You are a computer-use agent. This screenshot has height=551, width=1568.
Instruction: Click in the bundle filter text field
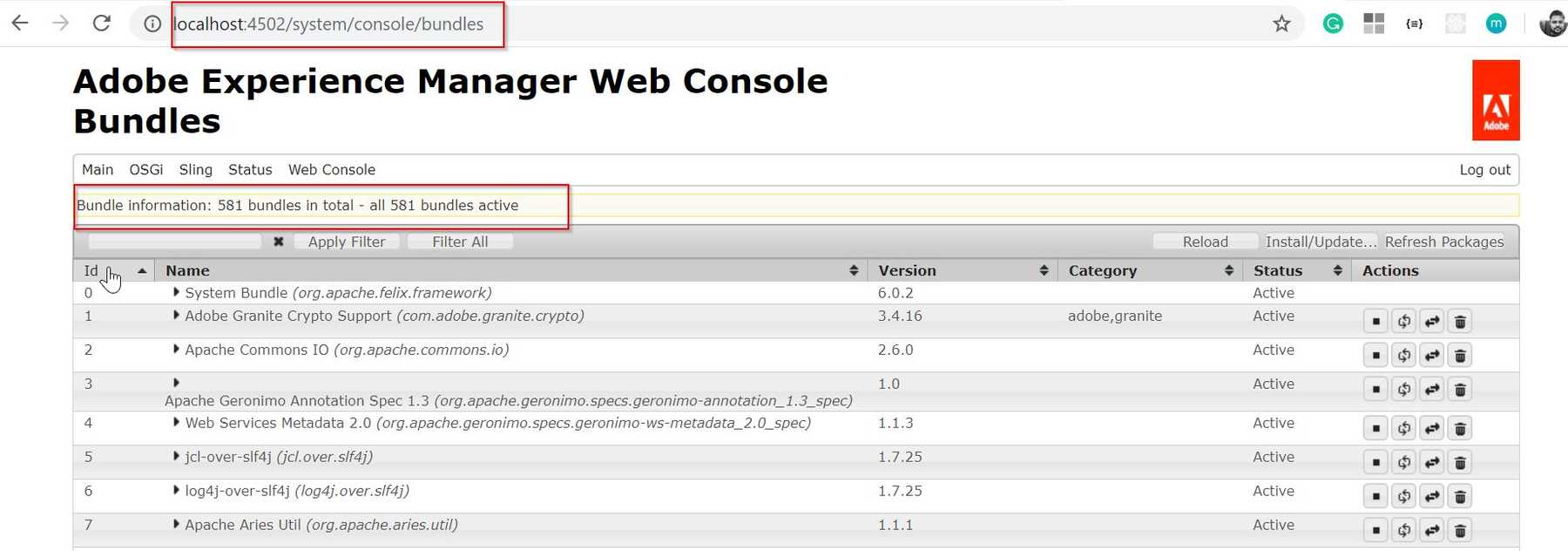pyautogui.click(x=174, y=241)
